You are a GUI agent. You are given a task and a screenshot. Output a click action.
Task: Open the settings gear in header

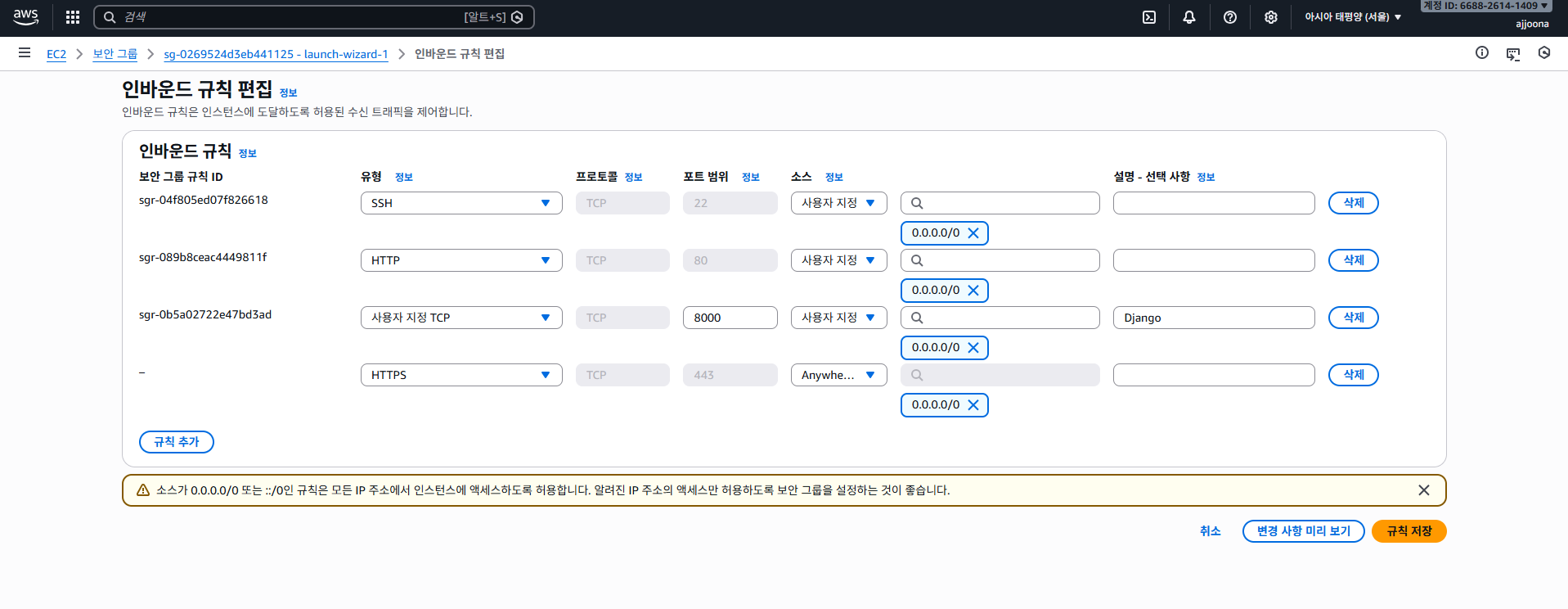pos(1270,17)
